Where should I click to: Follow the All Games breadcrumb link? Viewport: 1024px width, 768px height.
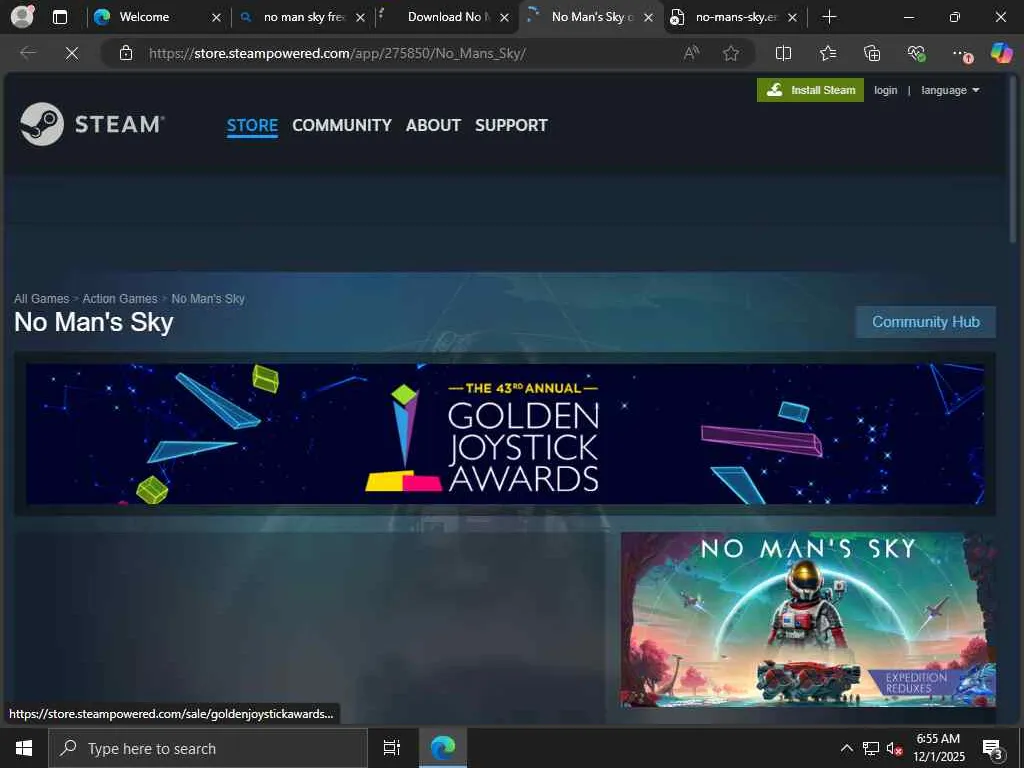42,298
